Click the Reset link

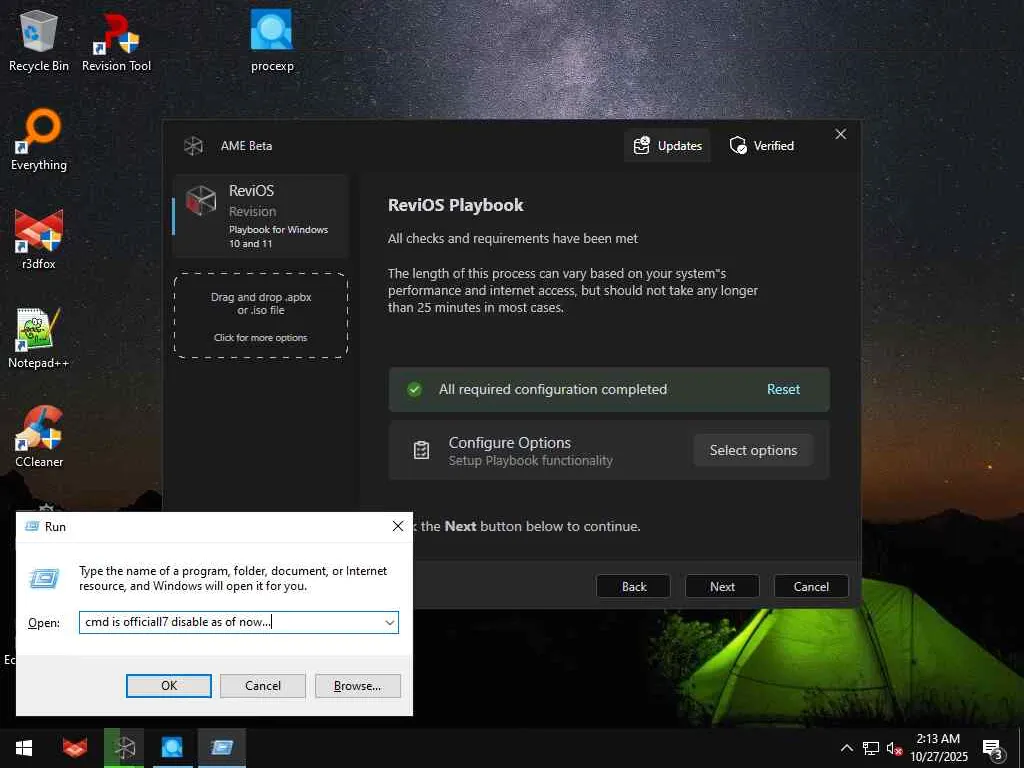(x=783, y=389)
